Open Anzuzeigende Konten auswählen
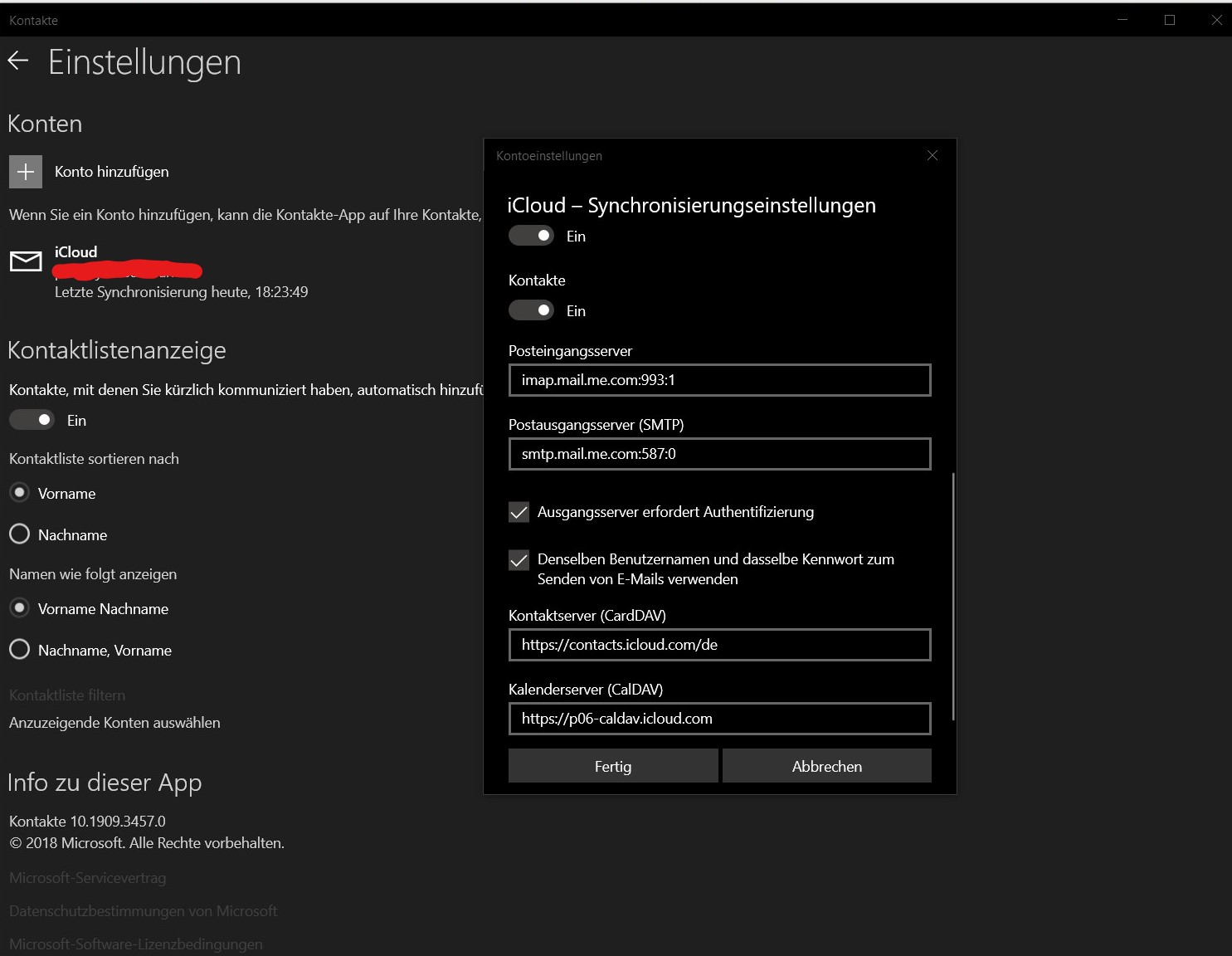Viewport: 1232px width, 956px height. 114,723
